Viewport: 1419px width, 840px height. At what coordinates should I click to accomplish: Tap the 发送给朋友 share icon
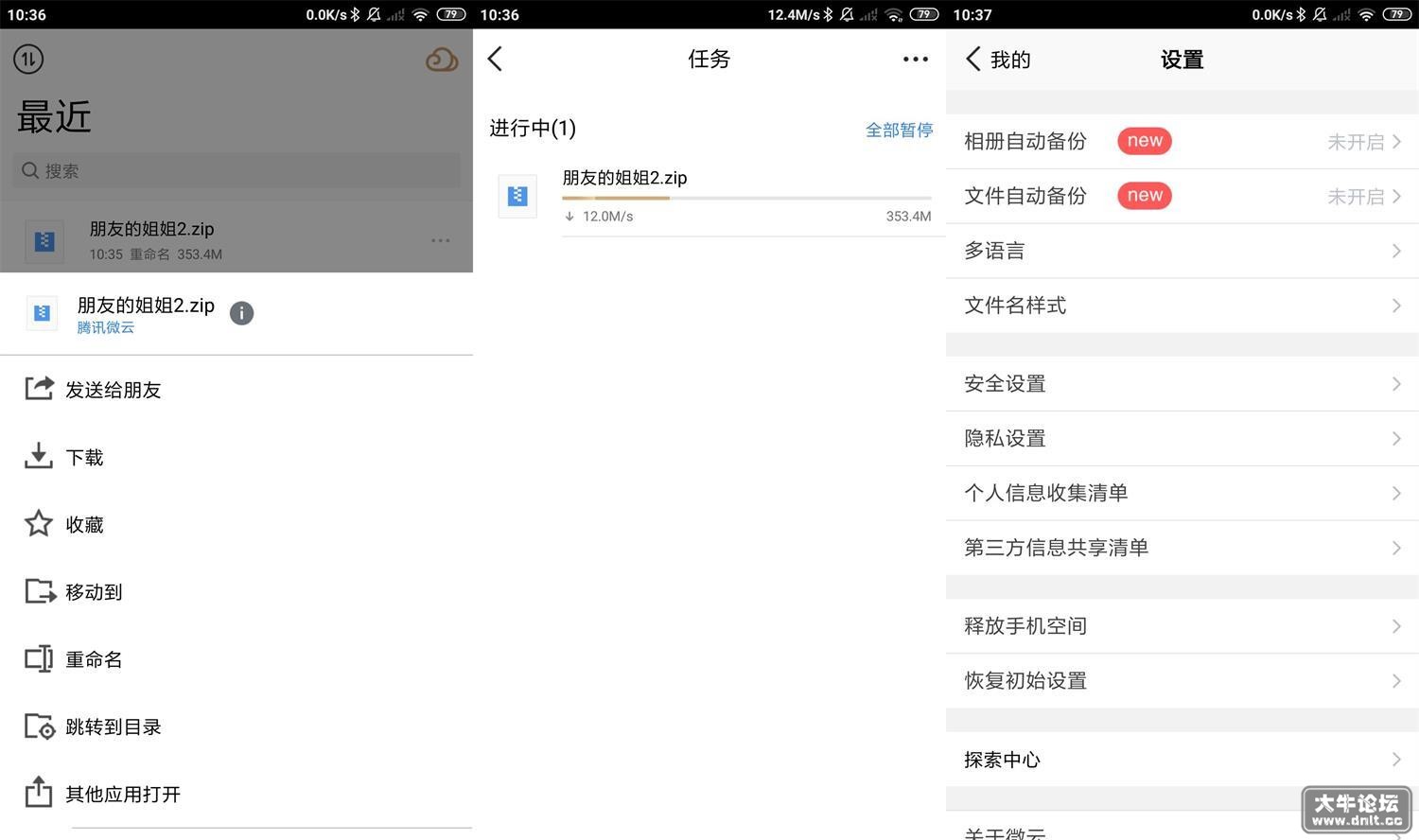pyautogui.click(x=39, y=388)
